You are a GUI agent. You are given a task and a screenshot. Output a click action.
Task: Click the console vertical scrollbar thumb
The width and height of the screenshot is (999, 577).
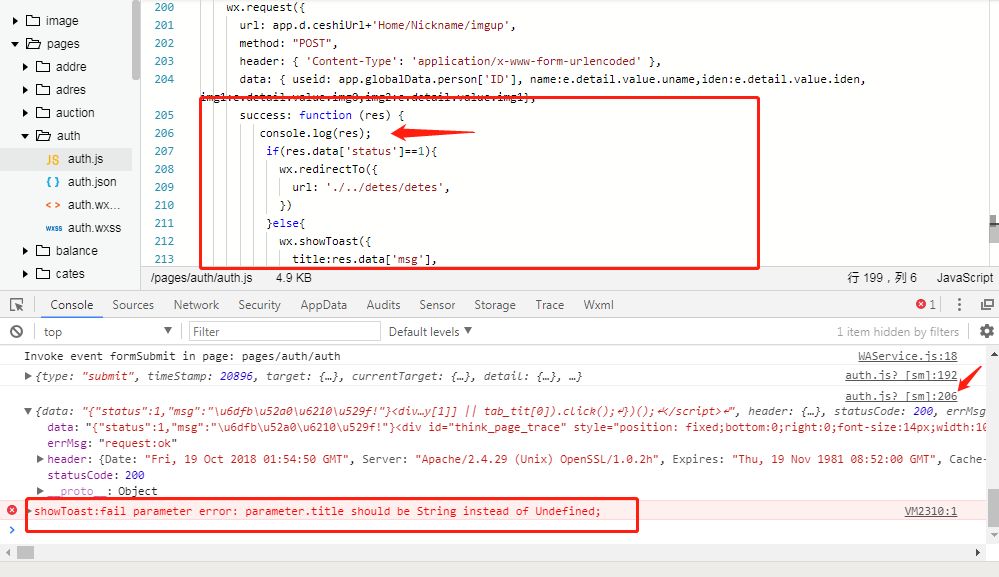point(993,507)
